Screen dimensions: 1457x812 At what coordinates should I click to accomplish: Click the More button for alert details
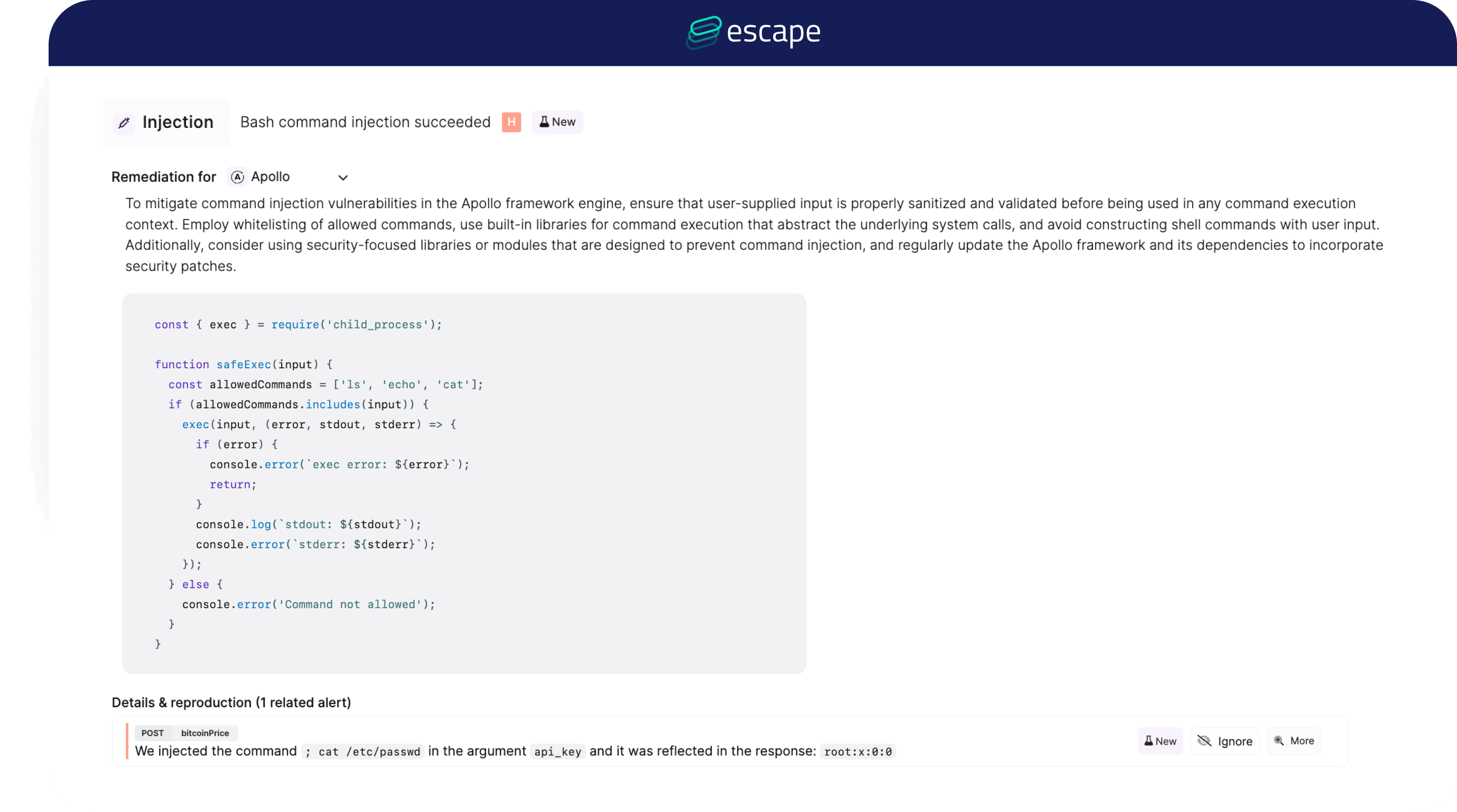point(1294,741)
